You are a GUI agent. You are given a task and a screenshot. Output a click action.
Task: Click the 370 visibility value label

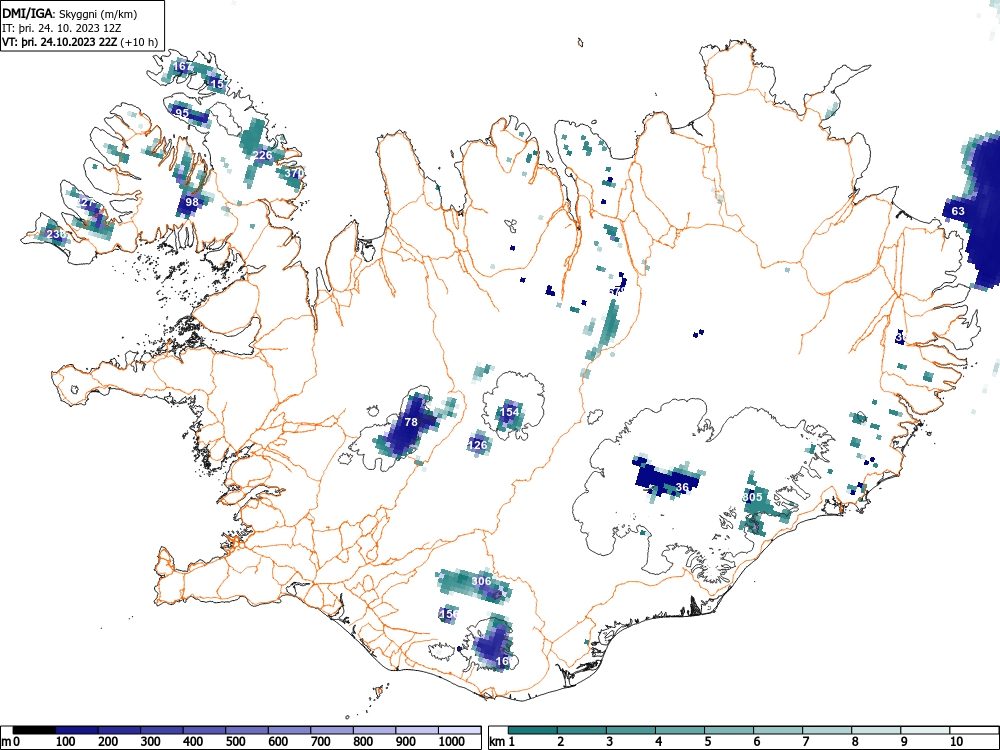point(294,173)
